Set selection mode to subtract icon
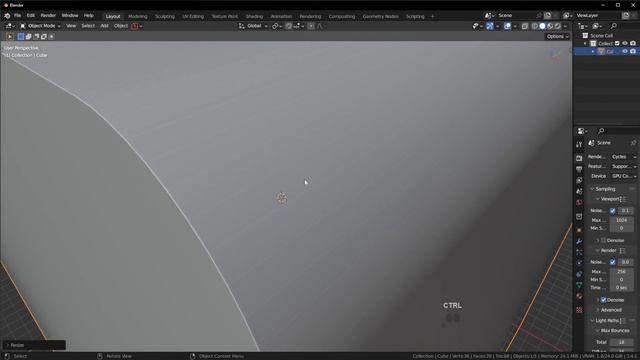 coord(36,36)
